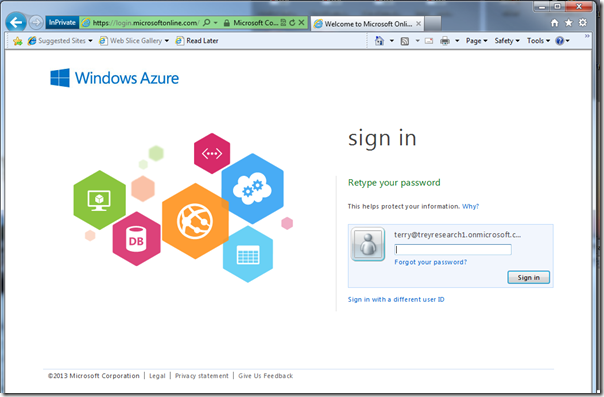This screenshot has width=604, height=397.
Task: Open the Give Us Feedback footer link
Action: click(265, 376)
